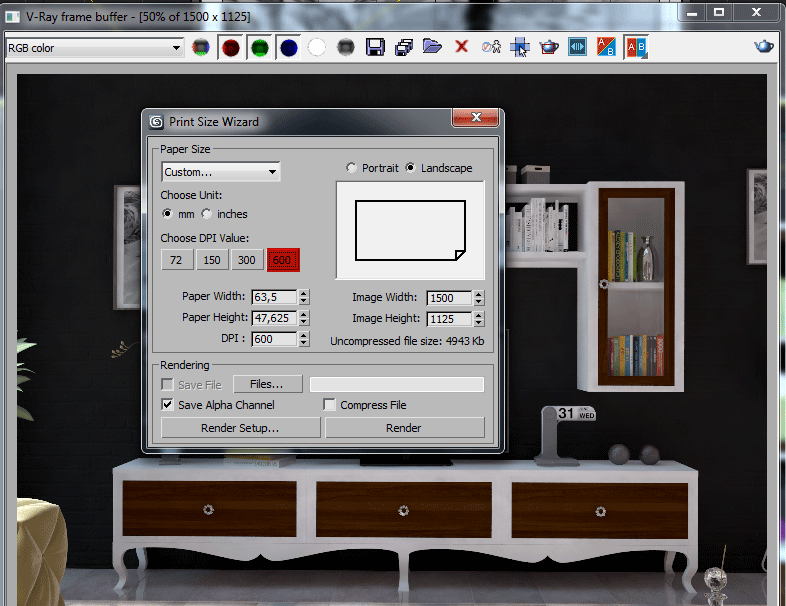Close the Print Size Wizard dialog
This screenshot has height=606, width=786.
click(475, 117)
